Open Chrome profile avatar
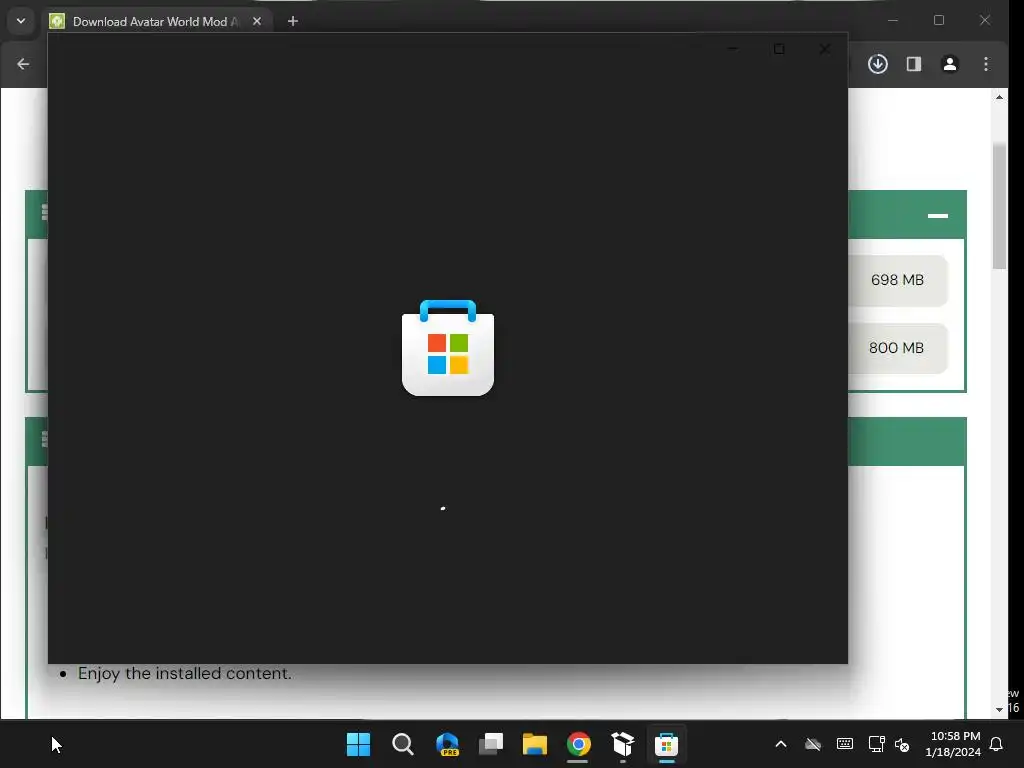This screenshot has width=1024, height=768. click(x=950, y=64)
